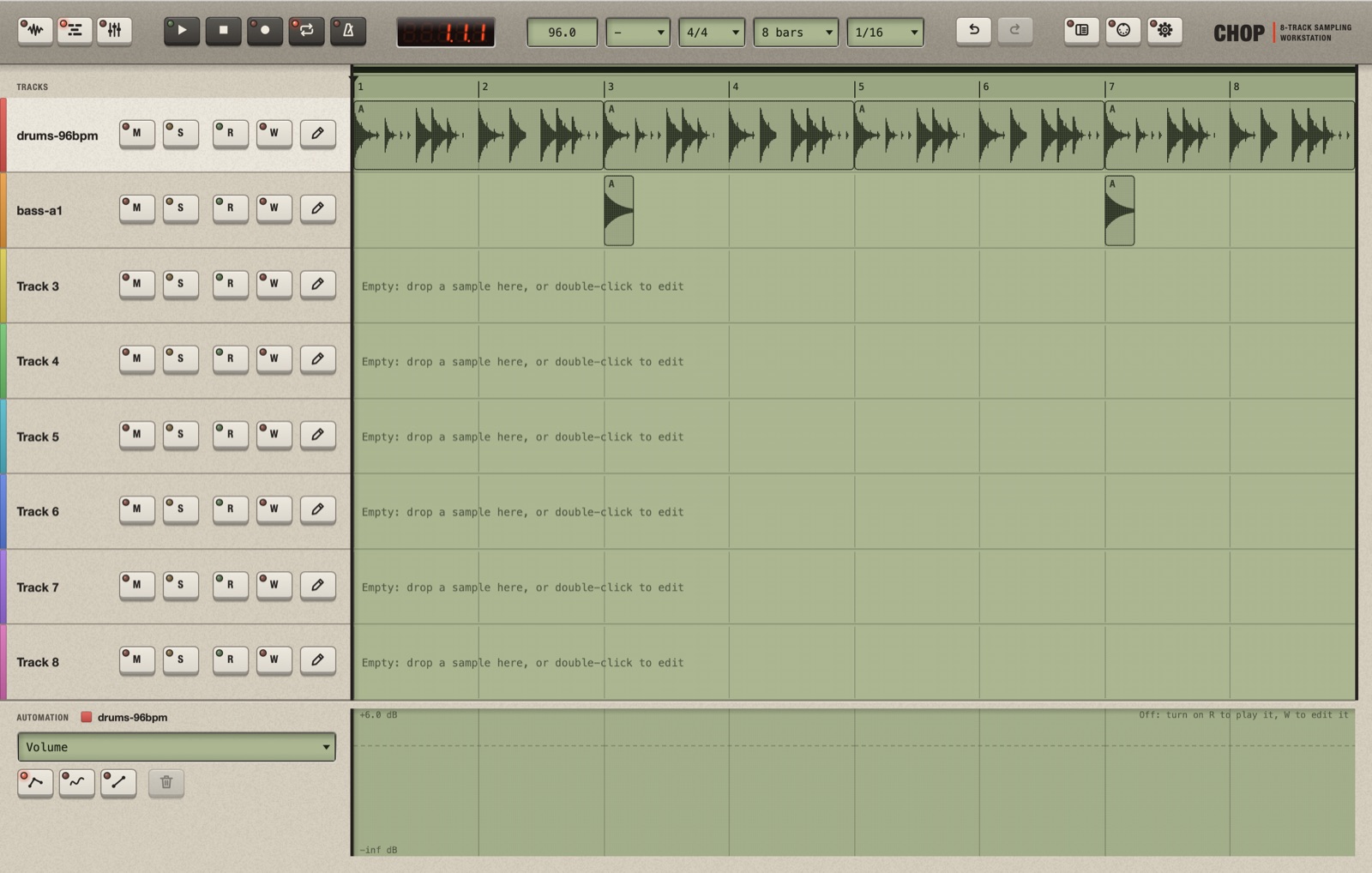
Task: Open the pencil editor for Track 8
Action: [x=317, y=660]
